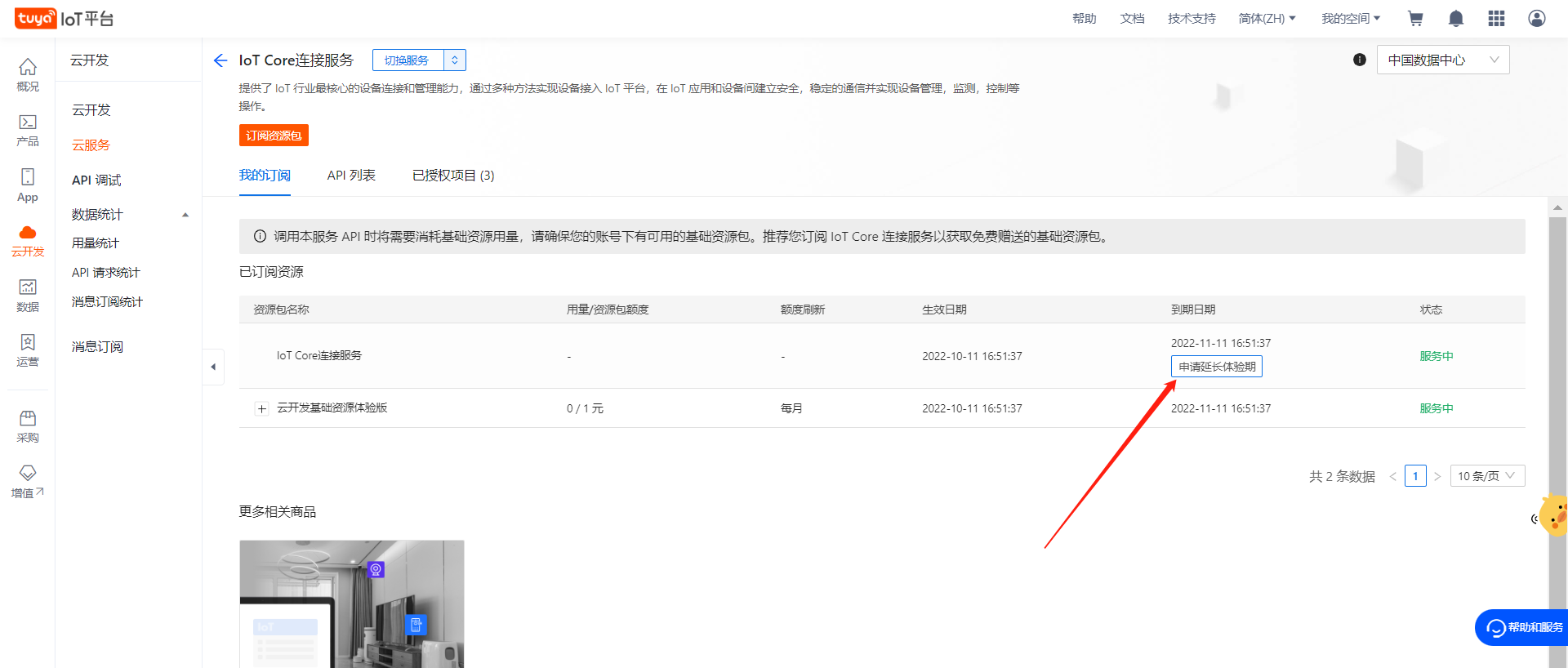
Task: Open the notification bell
Action: click(1456, 18)
